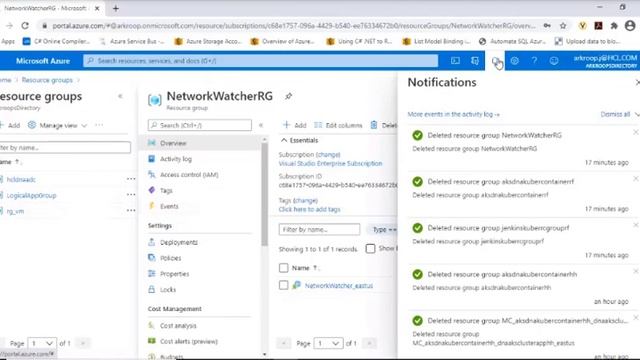Image resolution: width=640 pixels, height=360 pixels.
Task: Open the Help question mark icon
Action: pos(534,61)
